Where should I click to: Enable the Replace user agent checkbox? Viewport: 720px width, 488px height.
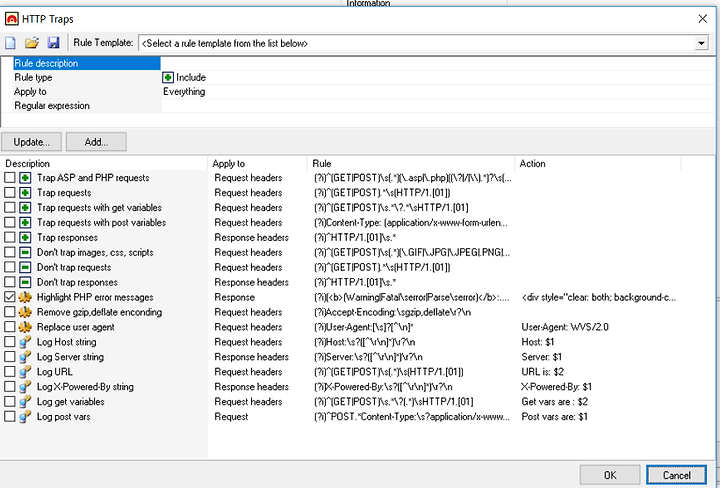pyautogui.click(x=10, y=327)
